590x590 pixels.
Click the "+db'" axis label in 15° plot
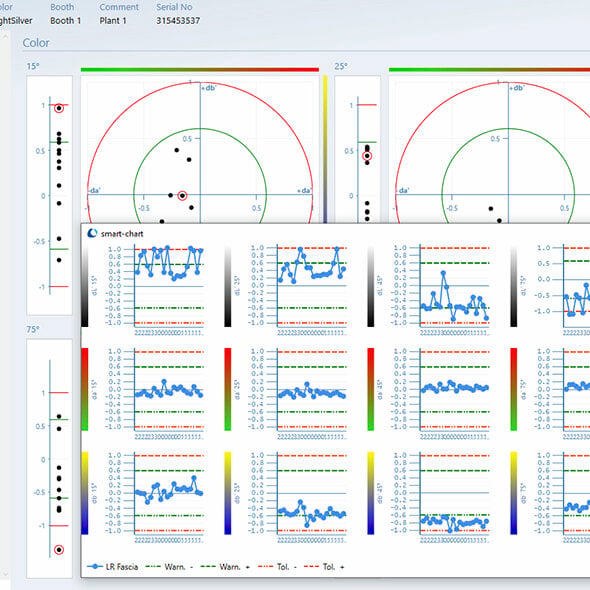pos(209,88)
